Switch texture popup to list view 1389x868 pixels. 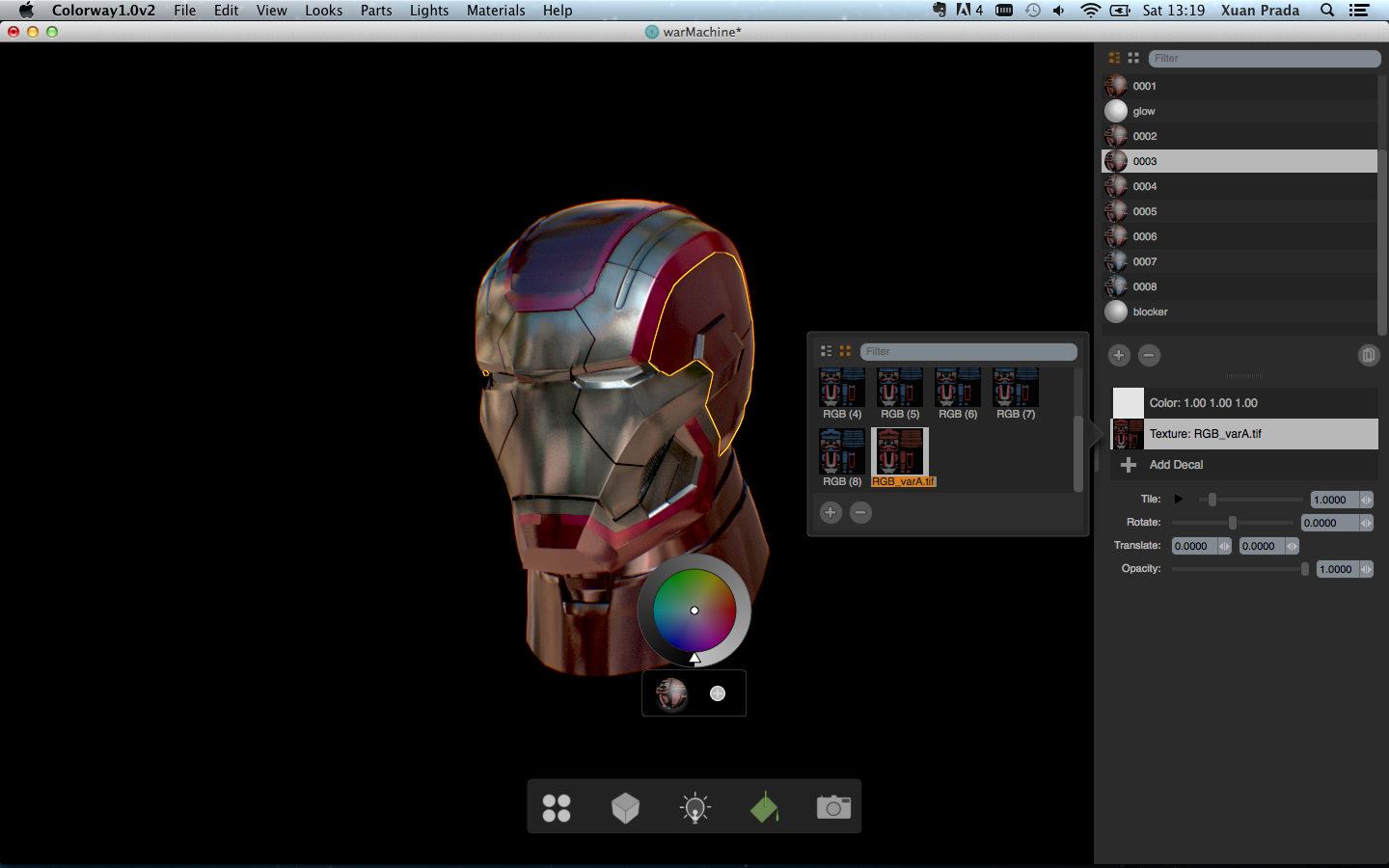click(826, 351)
